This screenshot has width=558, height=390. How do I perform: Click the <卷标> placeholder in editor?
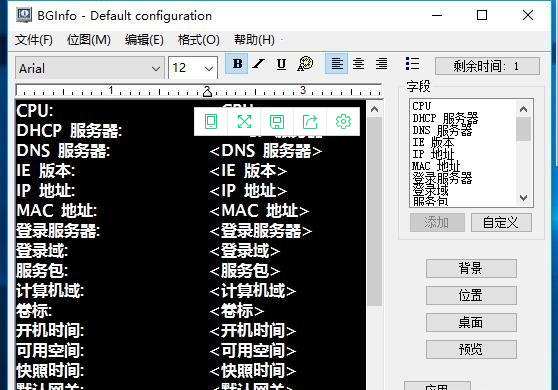coord(237,311)
